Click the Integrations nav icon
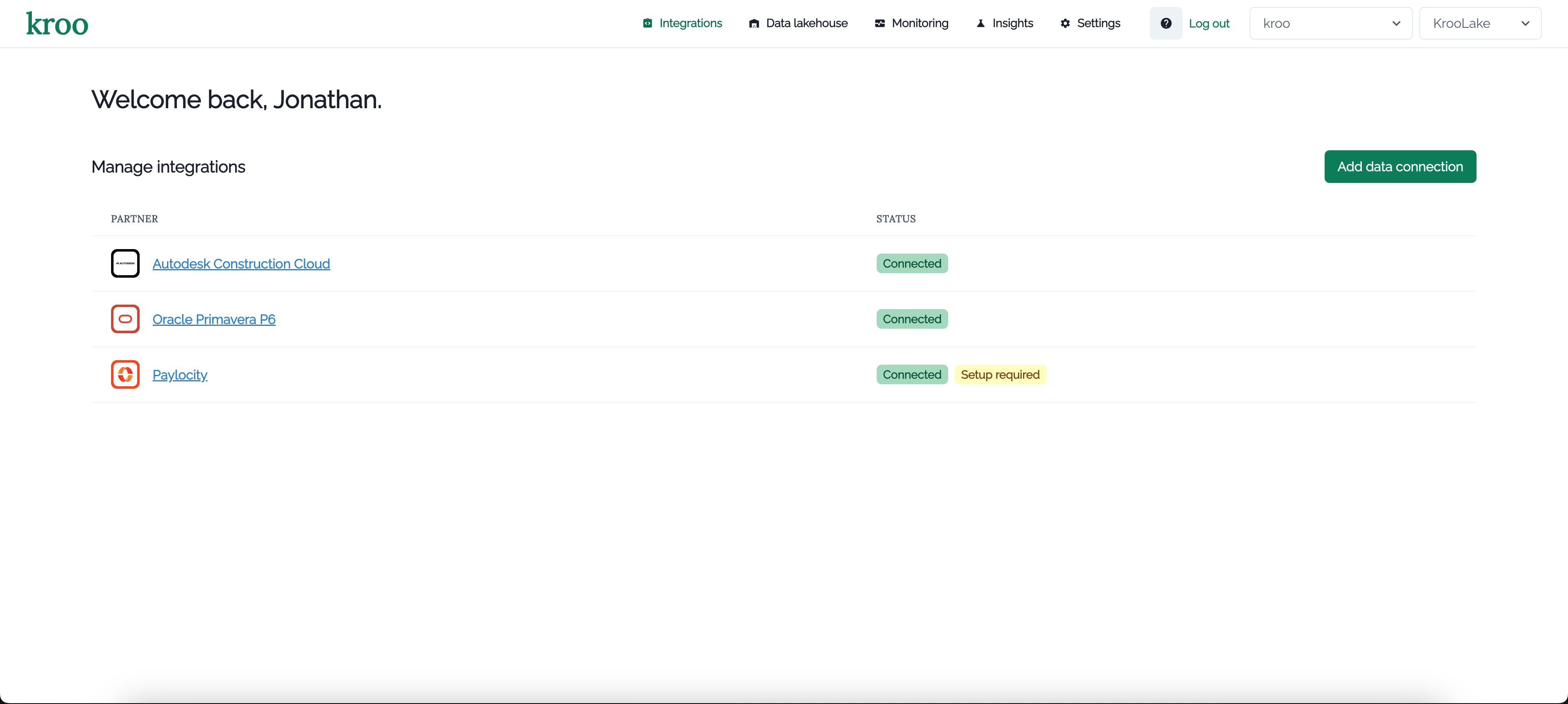1568x704 pixels. point(648,23)
